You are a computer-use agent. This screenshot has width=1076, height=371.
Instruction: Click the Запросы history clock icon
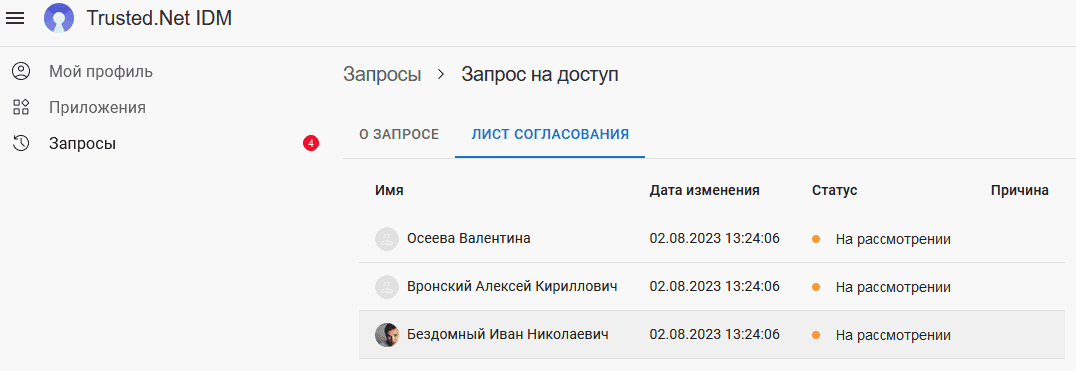pyautogui.click(x=21, y=143)
